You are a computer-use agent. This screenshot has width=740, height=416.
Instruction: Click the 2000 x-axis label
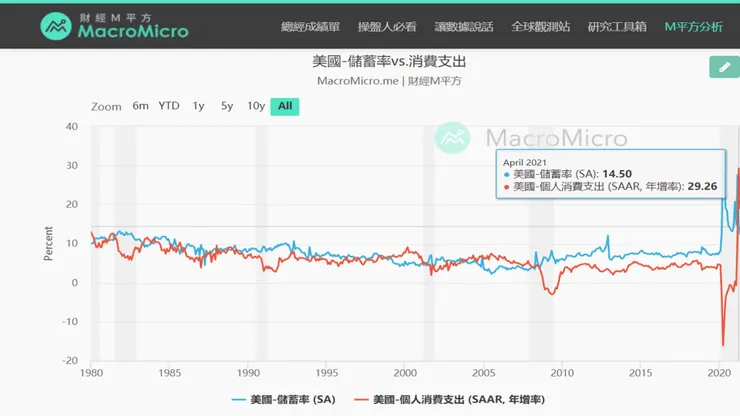(405, 373)
